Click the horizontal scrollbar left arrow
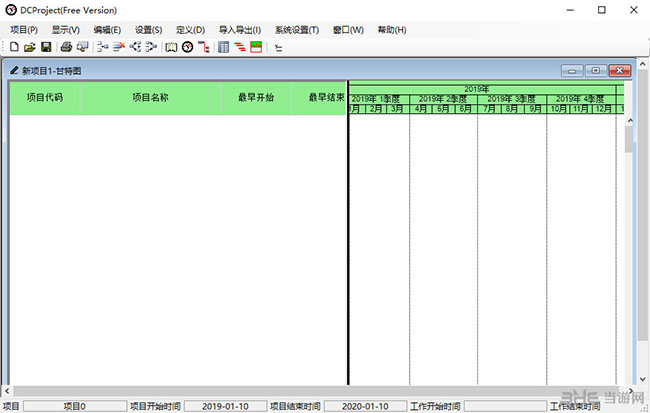This screenshot has width=650, height=413. point(7,391)
